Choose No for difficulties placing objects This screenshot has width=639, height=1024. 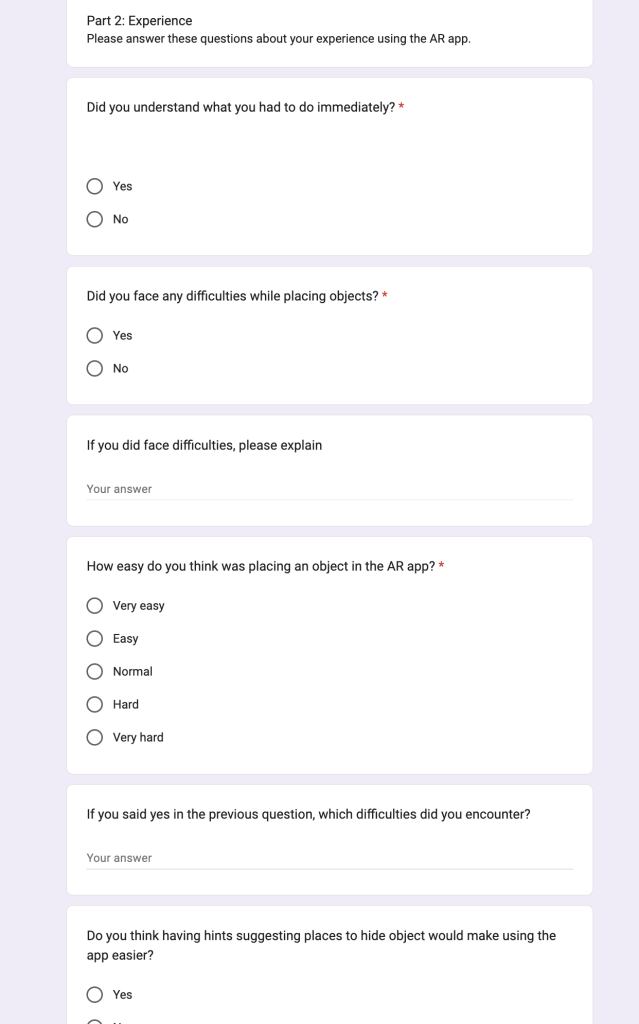tap(95, 368)
